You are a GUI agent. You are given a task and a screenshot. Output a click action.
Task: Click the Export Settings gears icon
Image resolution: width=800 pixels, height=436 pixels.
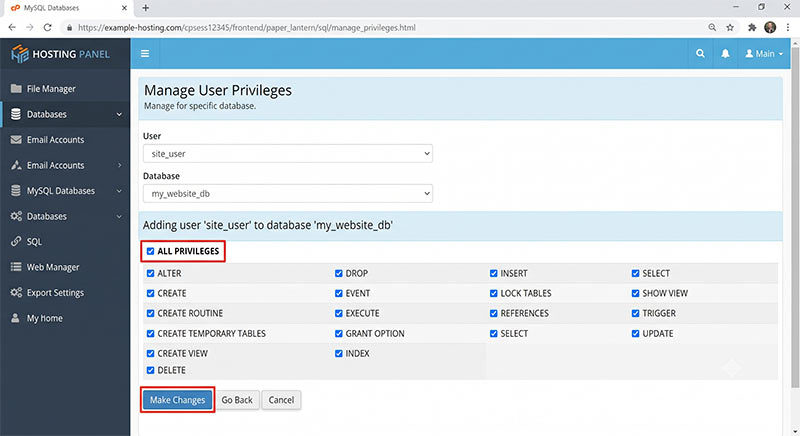16,293
